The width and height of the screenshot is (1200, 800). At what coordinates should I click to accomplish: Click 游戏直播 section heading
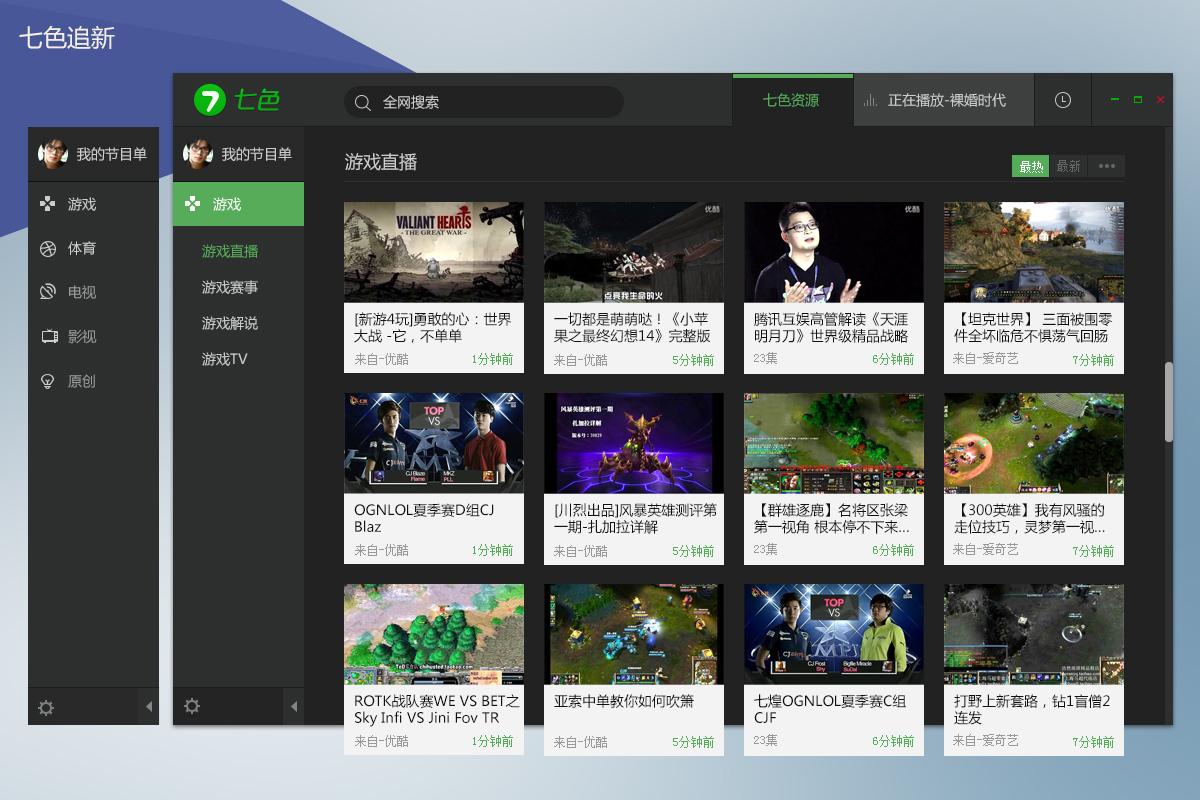381,162
